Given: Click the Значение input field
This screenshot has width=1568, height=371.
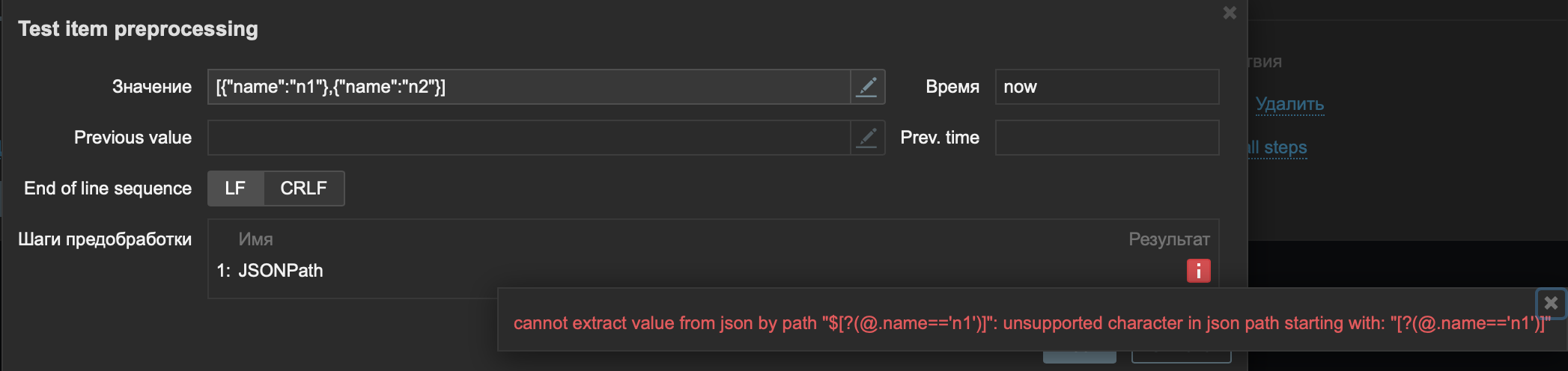Looking at the screenshot, I should point(529,87).
